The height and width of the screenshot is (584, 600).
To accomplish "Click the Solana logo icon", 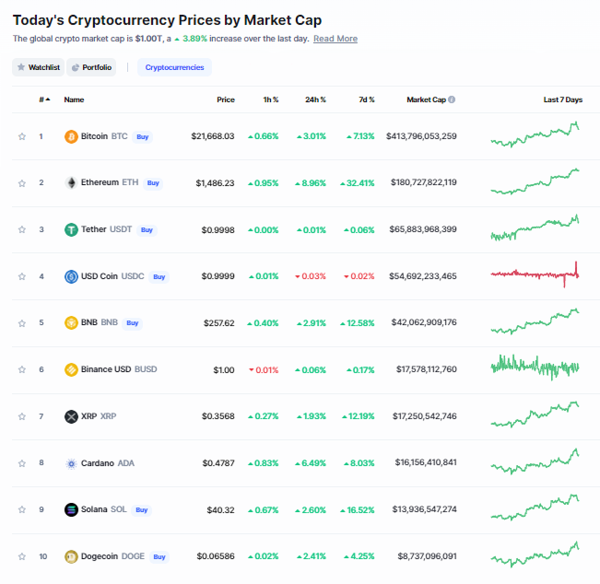I will [71, 510].
